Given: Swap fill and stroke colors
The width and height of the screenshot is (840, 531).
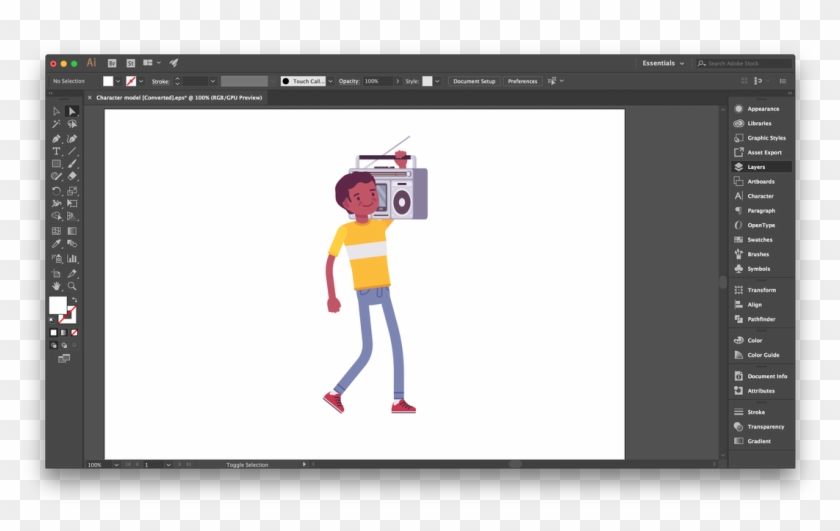Looking at the screenshot, I should tap(74, 300).
